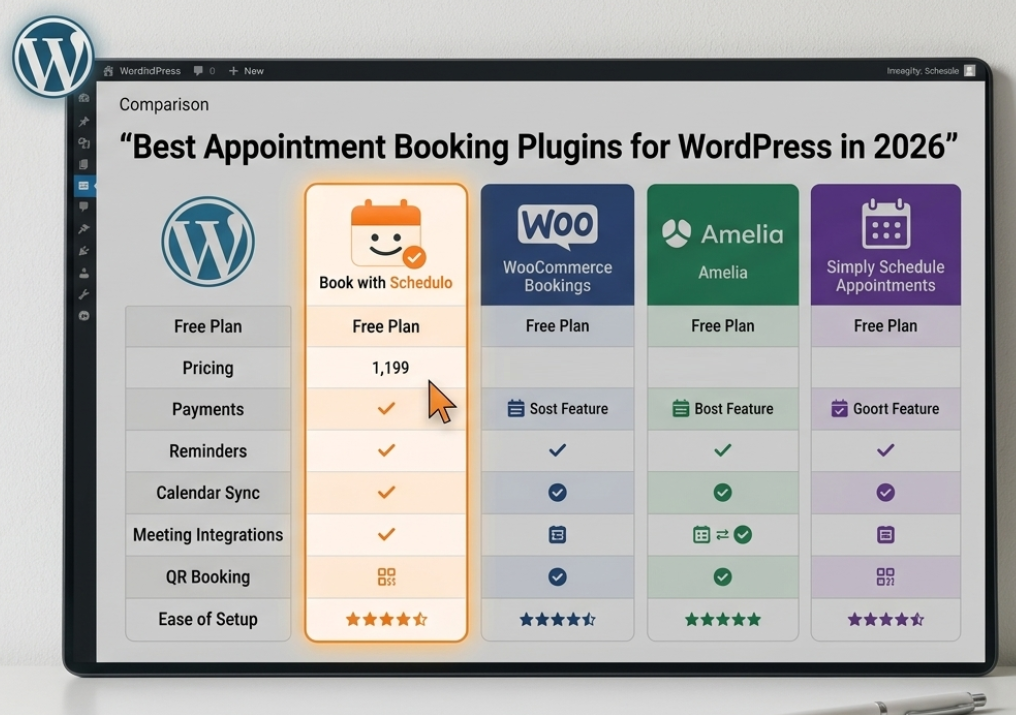Click Amelia's green five-star rating

point(722,620)
